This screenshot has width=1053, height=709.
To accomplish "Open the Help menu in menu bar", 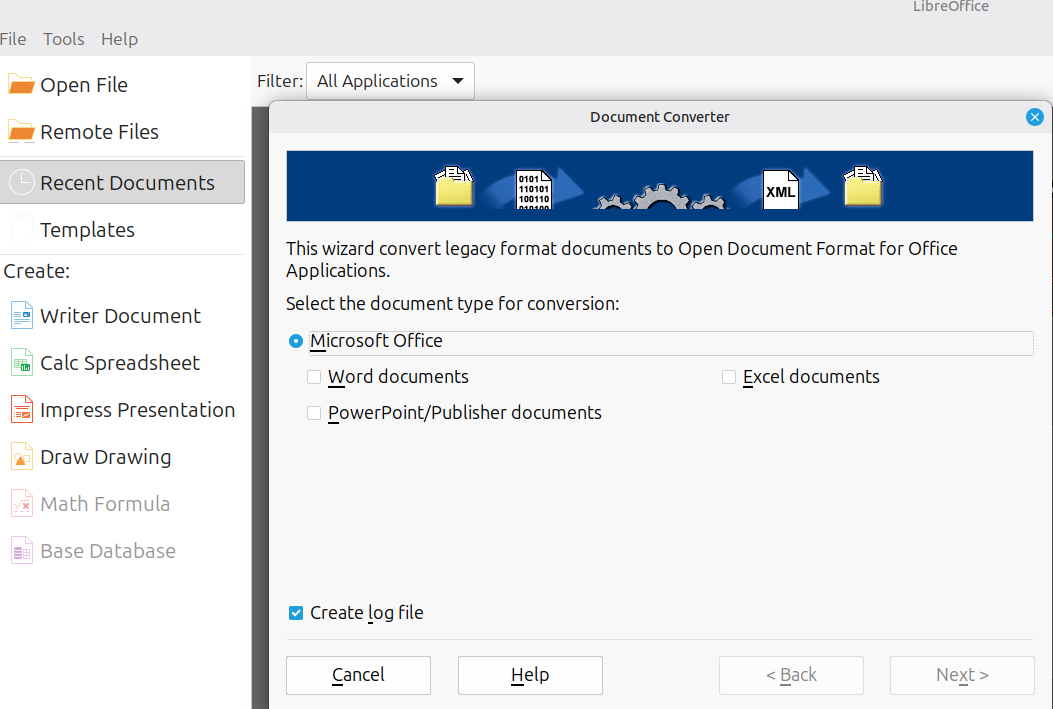I will coord(120,39).
